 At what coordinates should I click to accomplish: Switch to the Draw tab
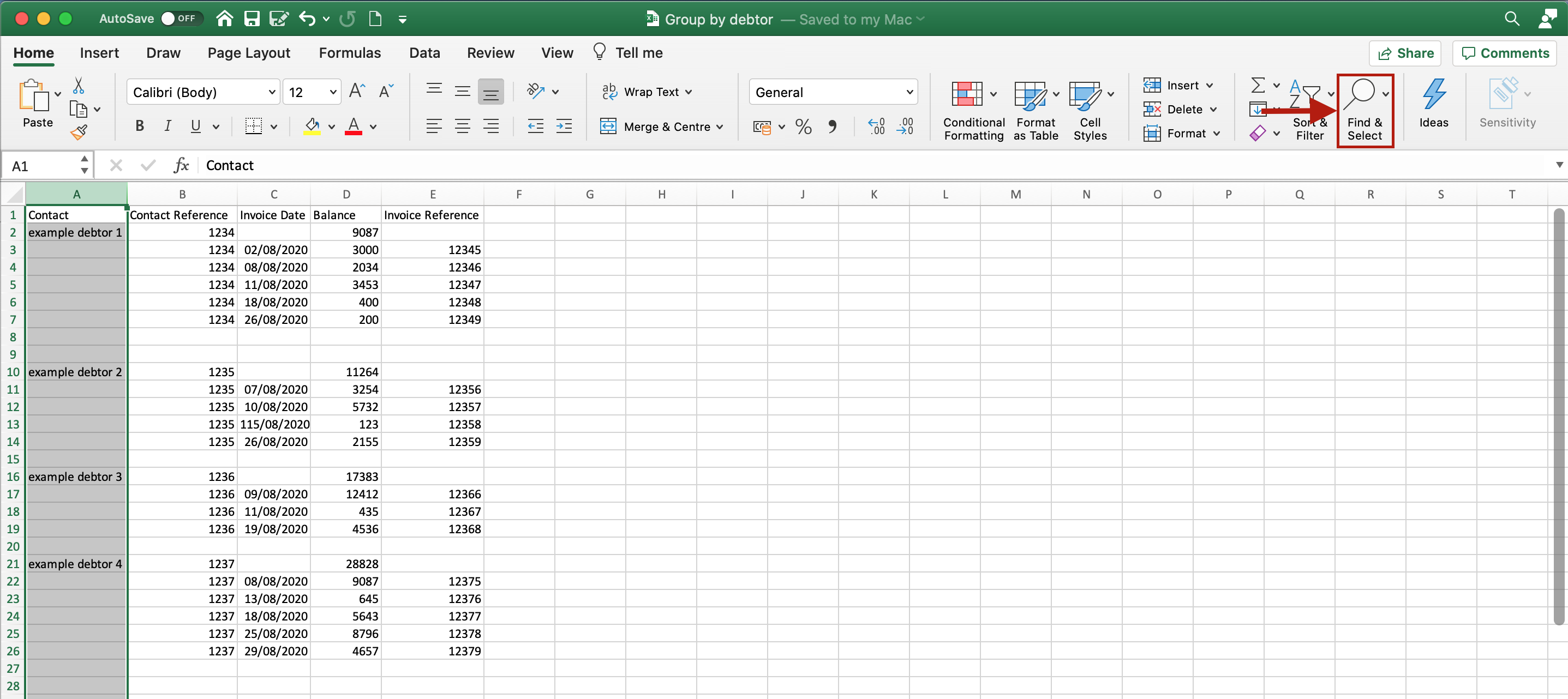pos(163,53)
